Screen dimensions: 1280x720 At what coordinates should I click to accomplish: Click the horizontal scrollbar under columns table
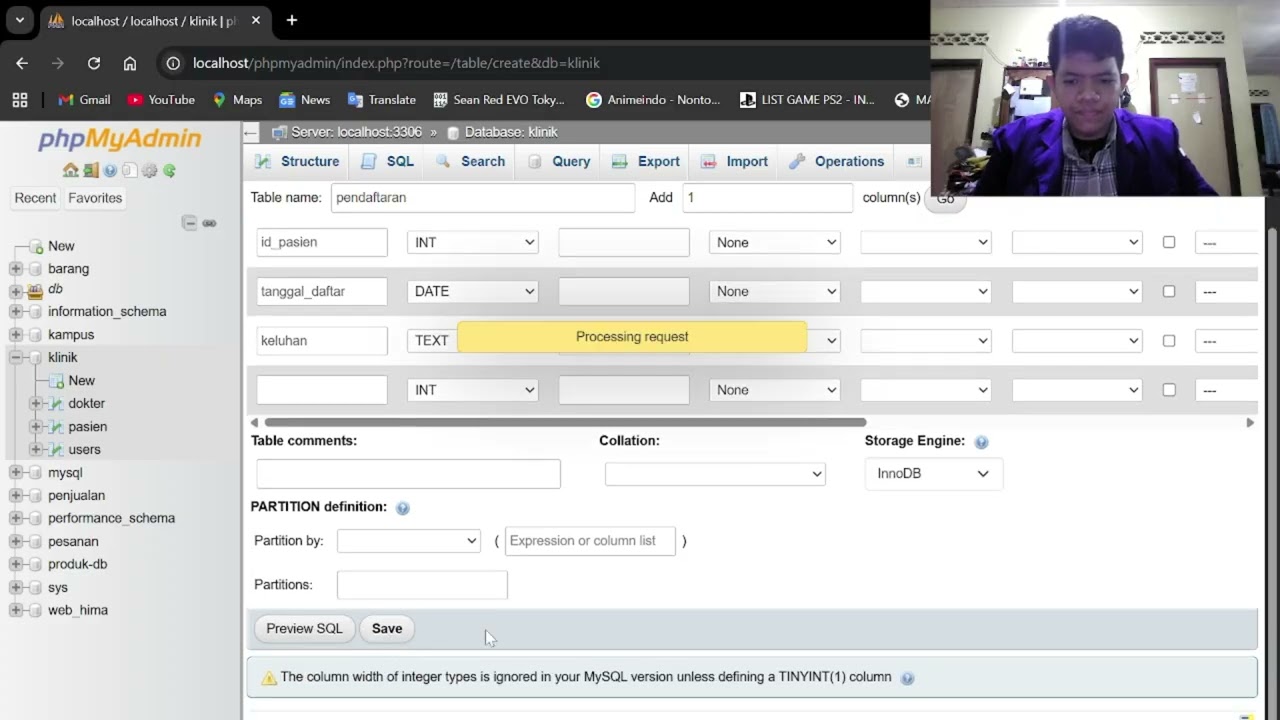pos(565,422)
